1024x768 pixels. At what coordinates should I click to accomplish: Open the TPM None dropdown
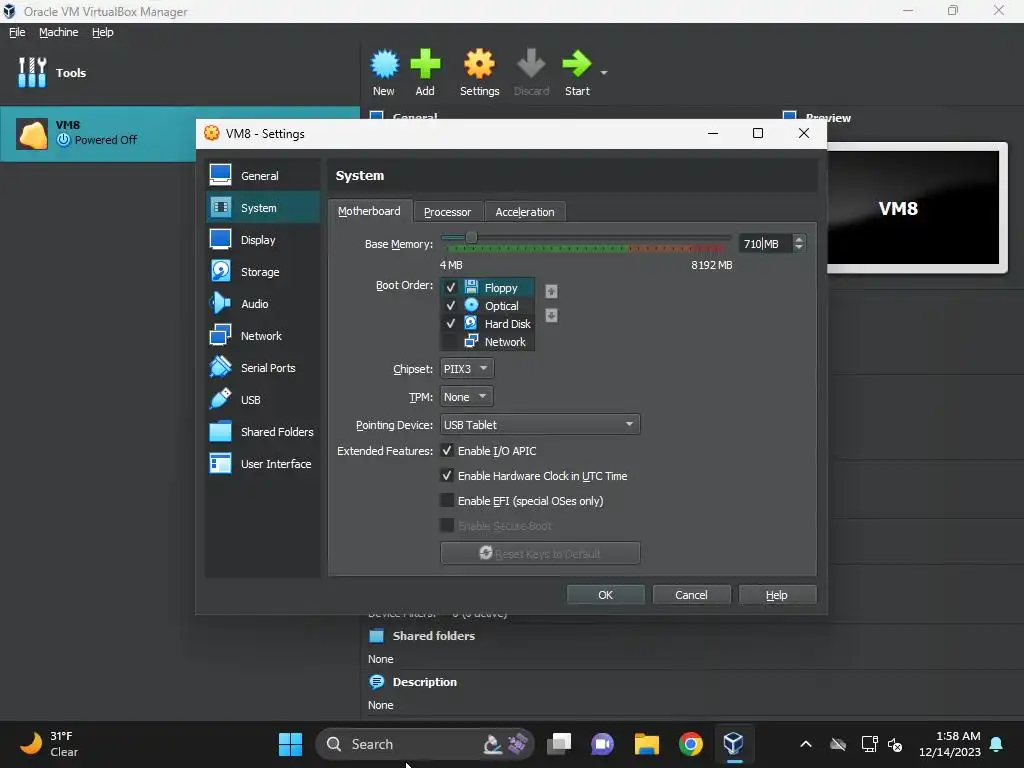466,396
